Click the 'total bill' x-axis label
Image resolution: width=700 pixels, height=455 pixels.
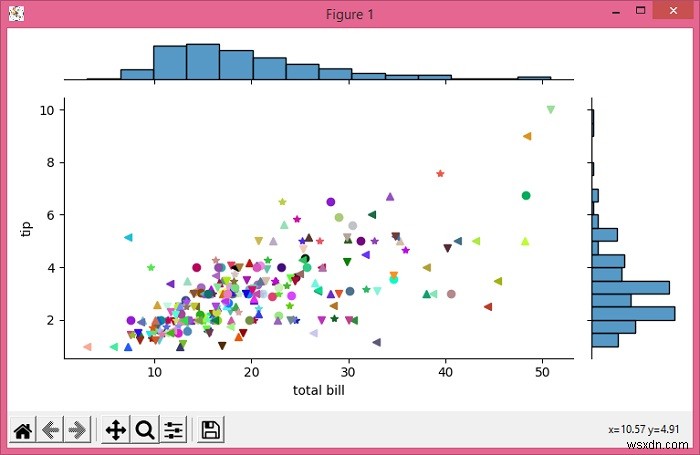coord(318,390)
